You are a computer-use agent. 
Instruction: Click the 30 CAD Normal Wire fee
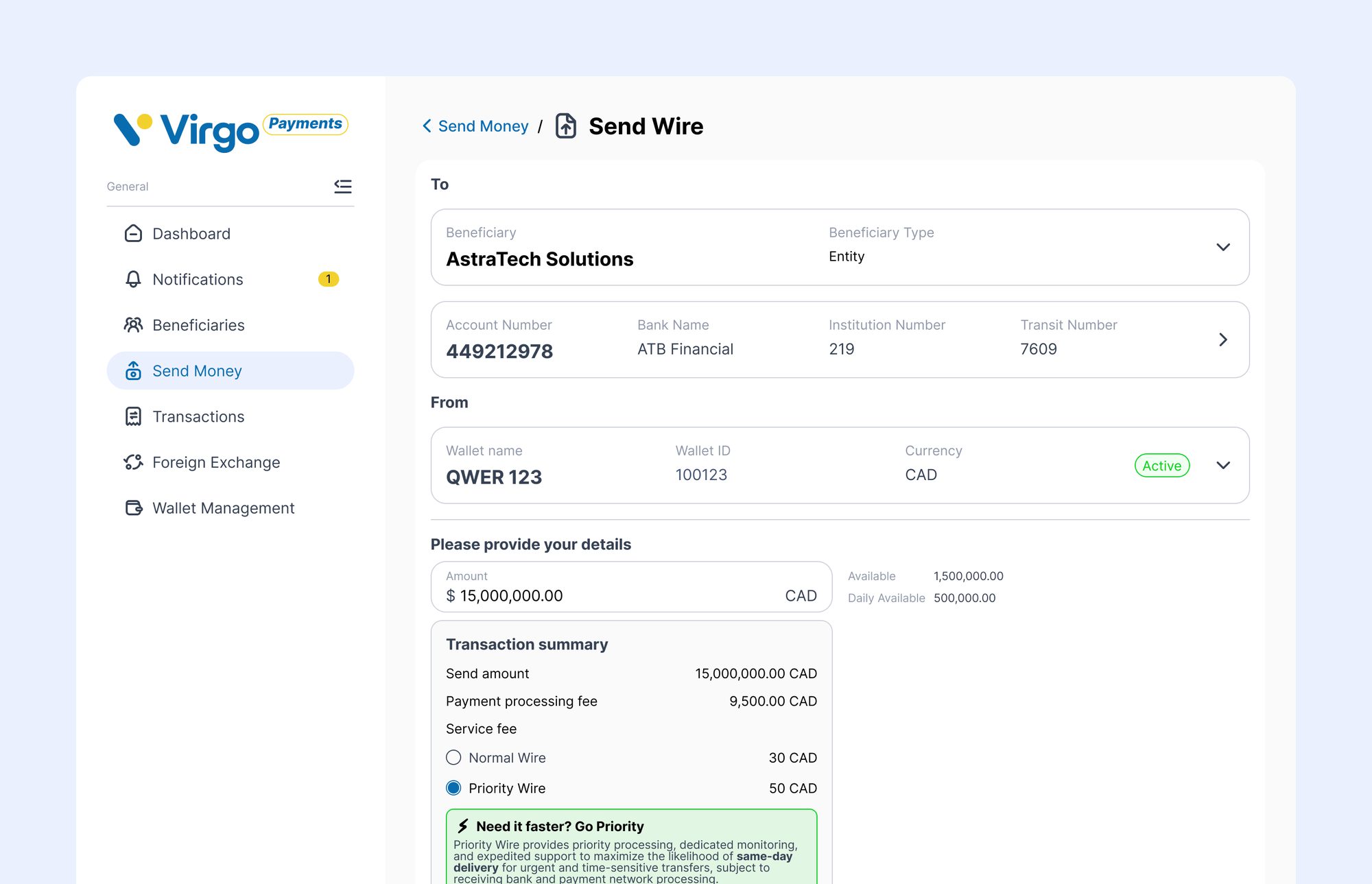[x=793, y=758]
